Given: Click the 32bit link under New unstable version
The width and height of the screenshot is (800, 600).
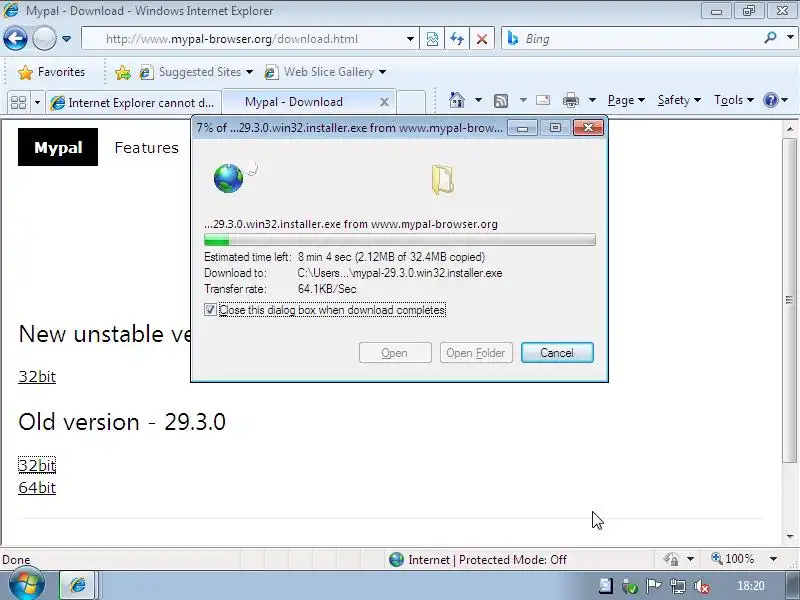Looking at the screenshot, I should pos(37,377).
